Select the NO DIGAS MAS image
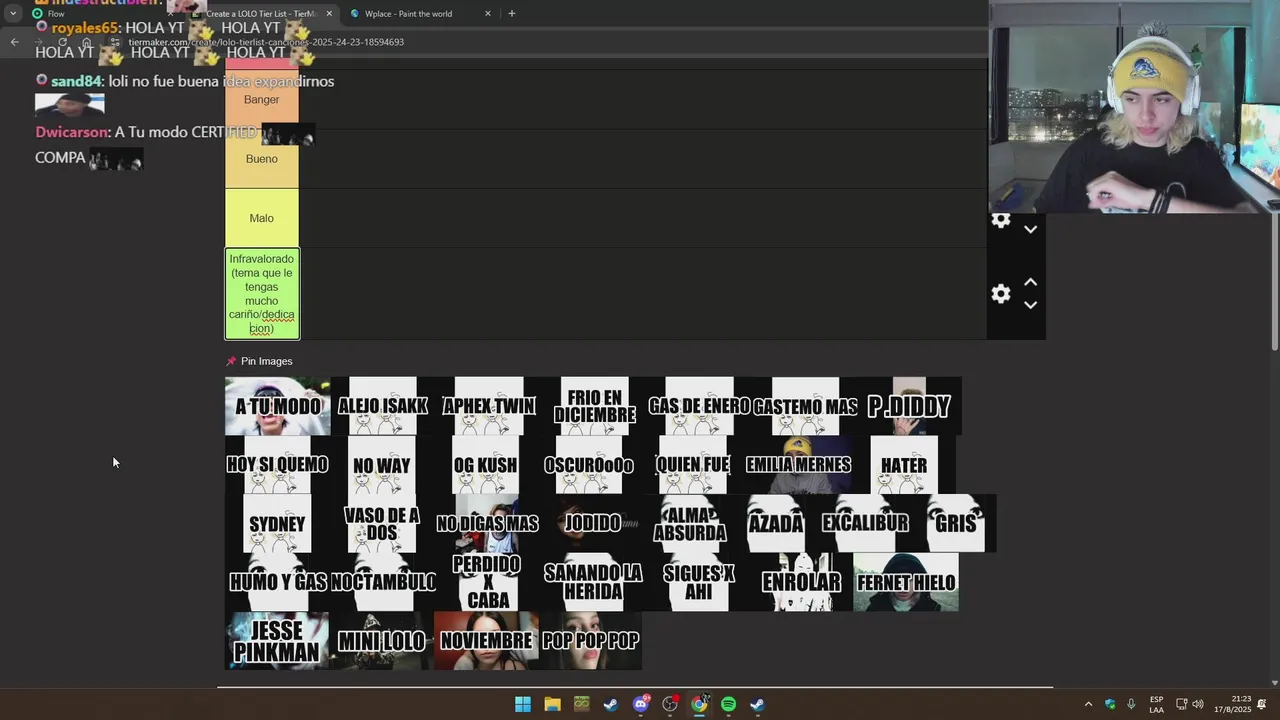The width and height of the screenshot is (1280, 720). click(487, 524)
